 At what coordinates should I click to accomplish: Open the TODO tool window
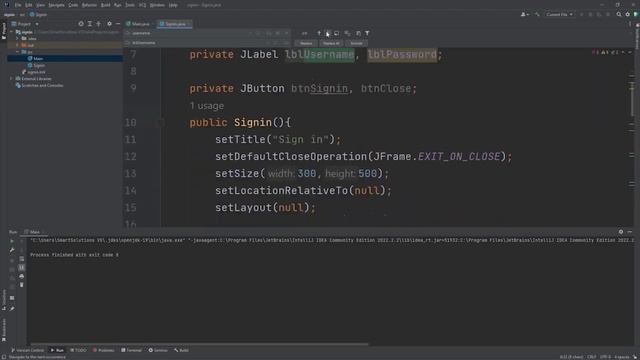pos(78,350)
